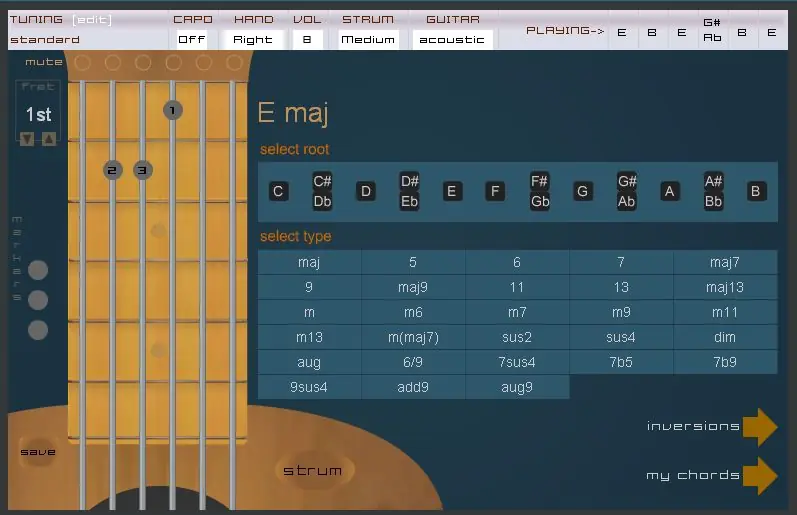Decrease fret position with down arrow

click(x=27, y=138)
